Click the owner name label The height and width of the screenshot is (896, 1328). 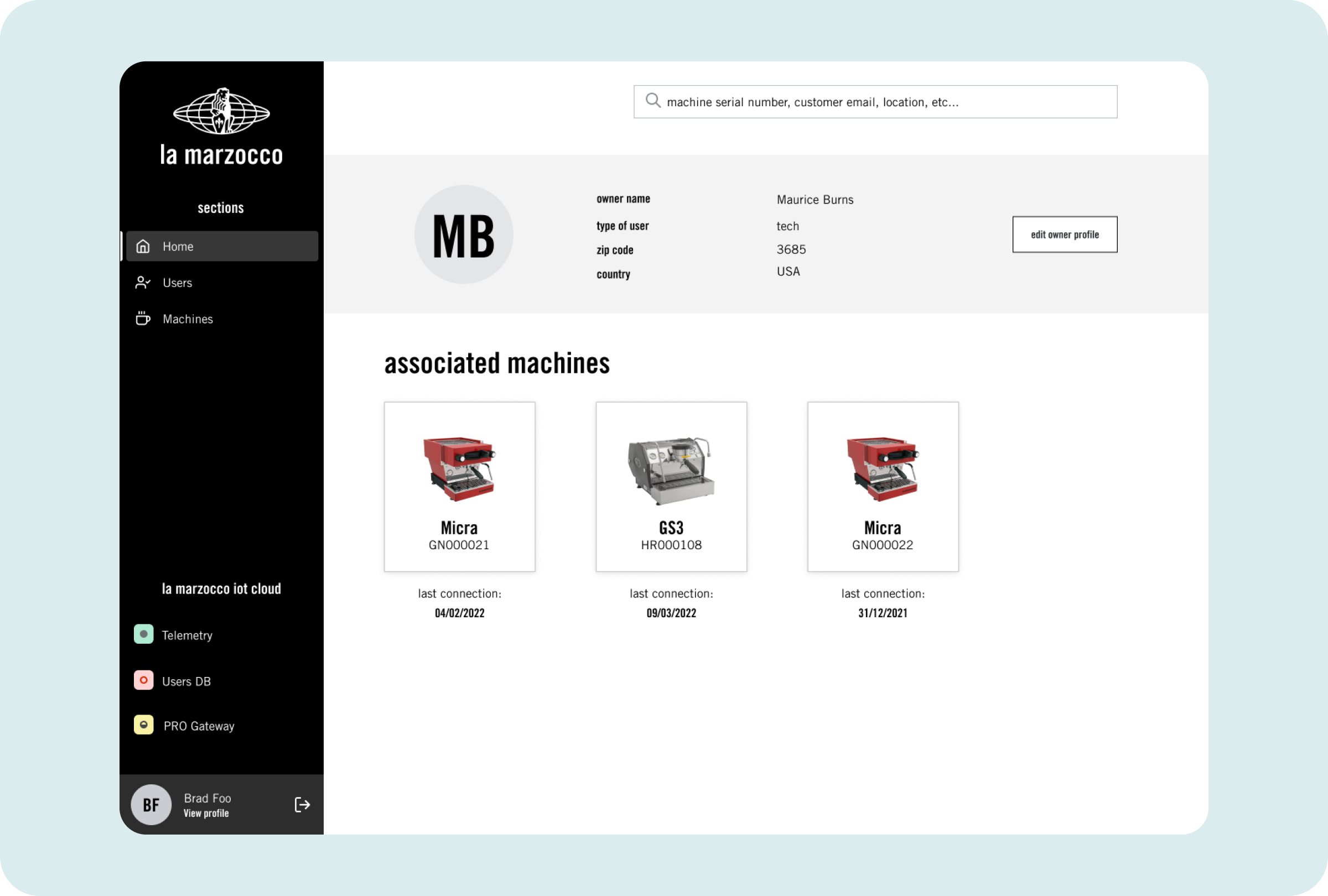[x=624, y=199]
